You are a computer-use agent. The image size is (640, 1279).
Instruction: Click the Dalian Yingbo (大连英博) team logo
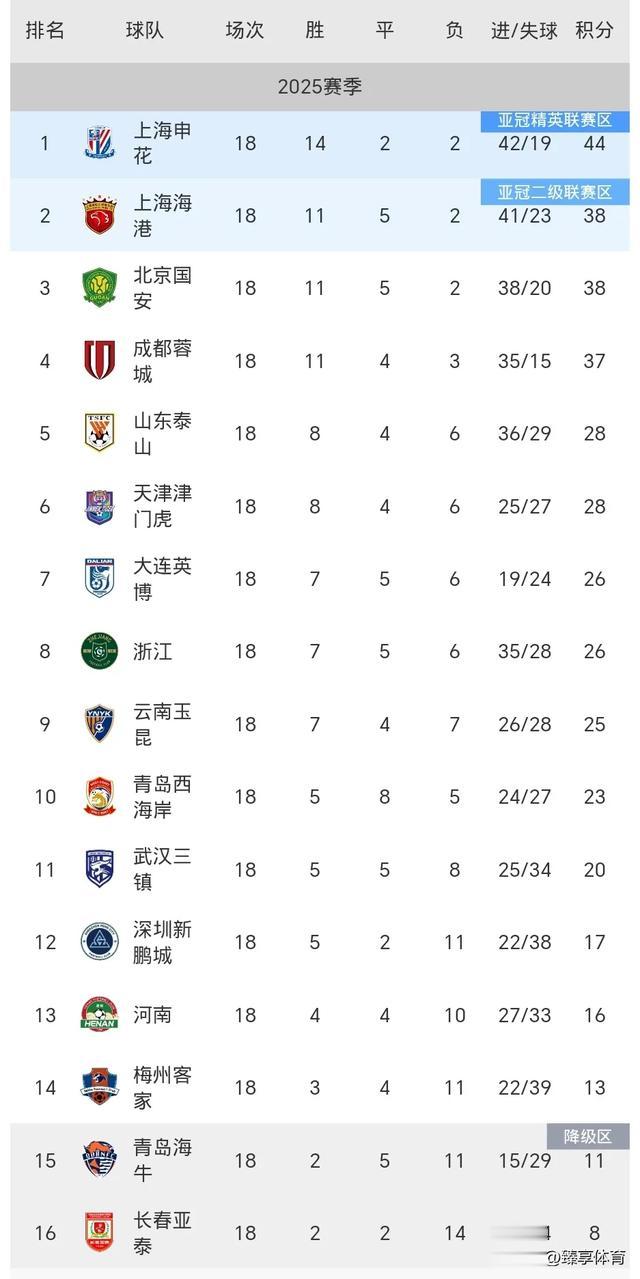point(100,578)
